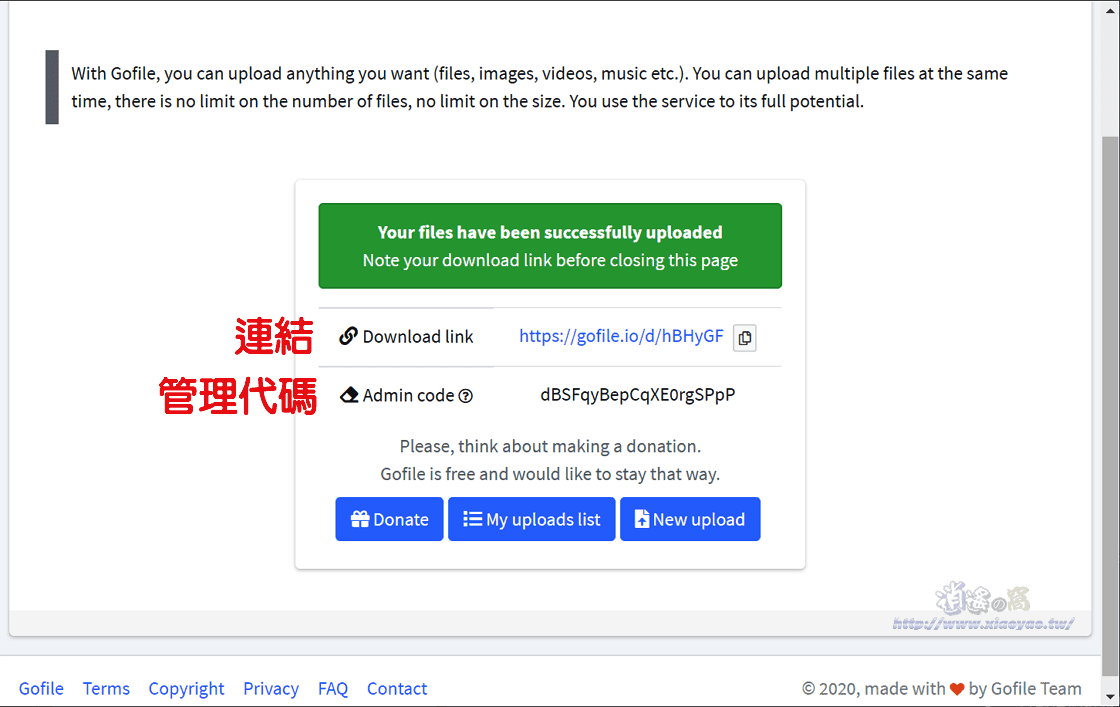Click the scrollbar up arrow
Image resolution: width=1120 pixels, height=707 pixels.
pos(1110,10)
